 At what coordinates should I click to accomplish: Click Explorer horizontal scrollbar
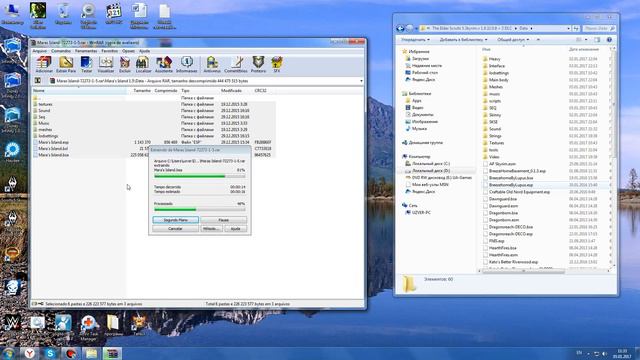[x=523, y=271]
